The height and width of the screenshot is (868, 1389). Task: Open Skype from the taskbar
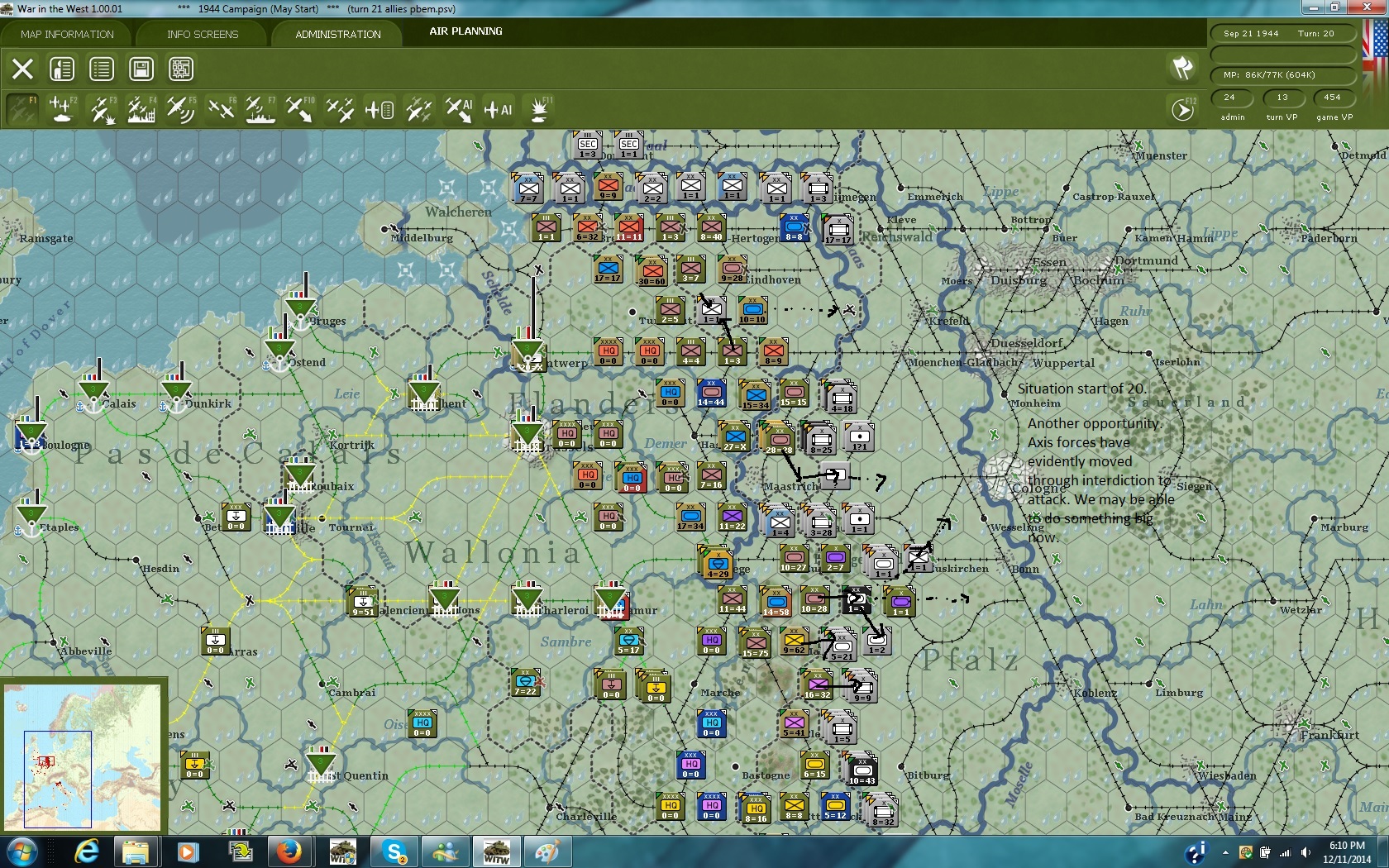[x=394, y=851]
